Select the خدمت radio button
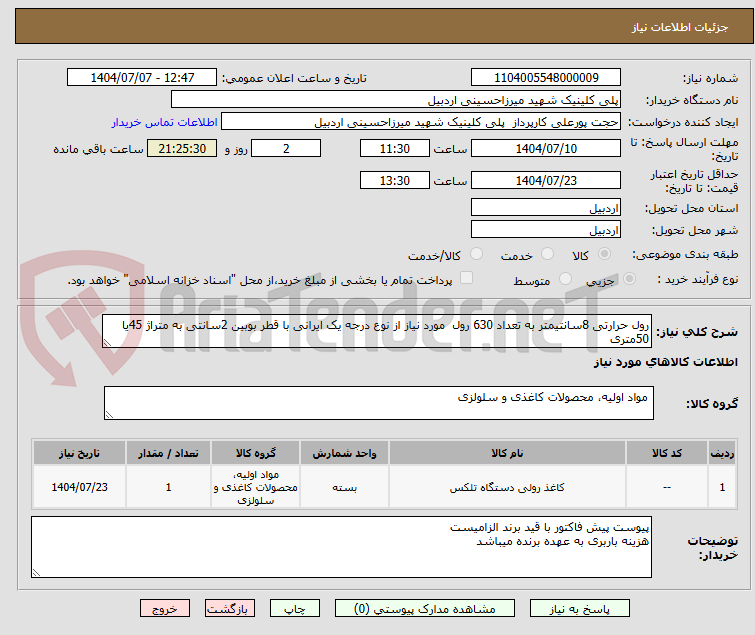Image resolution: width=755 pixels, height=635 pixels. [x=547, y=253]
